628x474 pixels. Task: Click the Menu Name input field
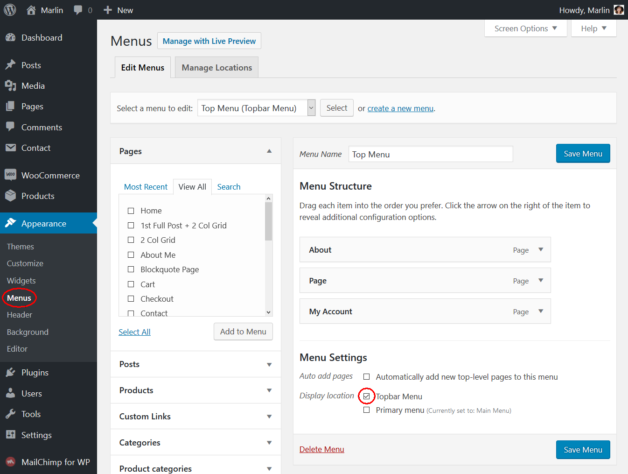[431, 154]
